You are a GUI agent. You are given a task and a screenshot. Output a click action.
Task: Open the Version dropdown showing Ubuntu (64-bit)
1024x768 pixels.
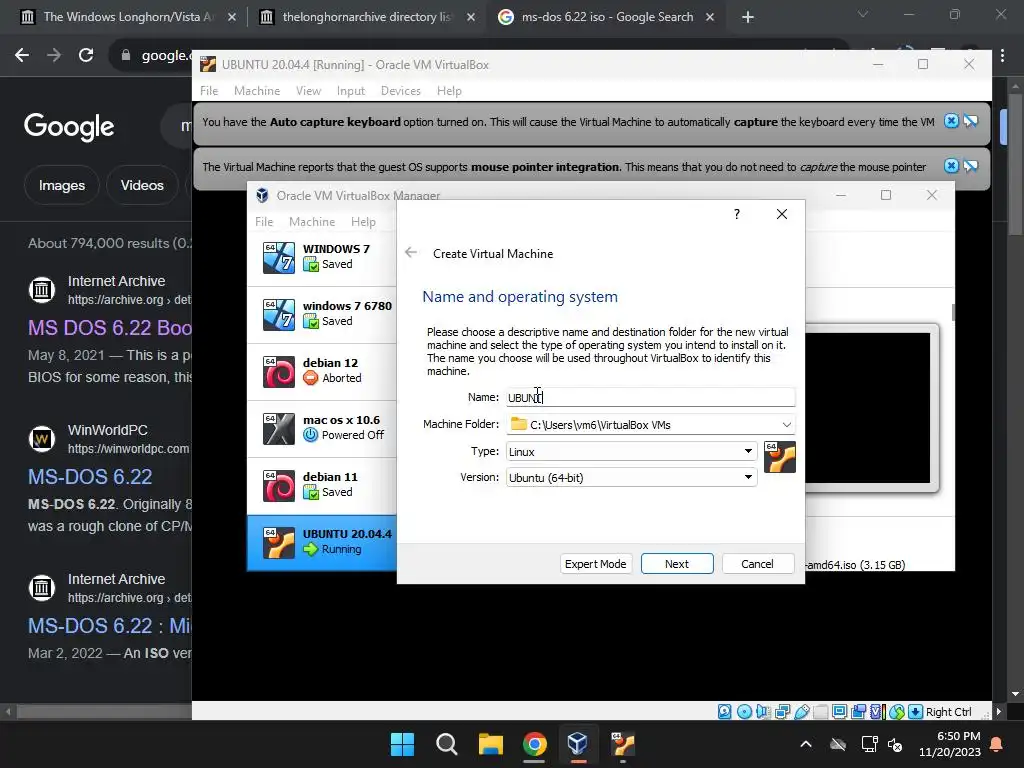coord(631,477)
